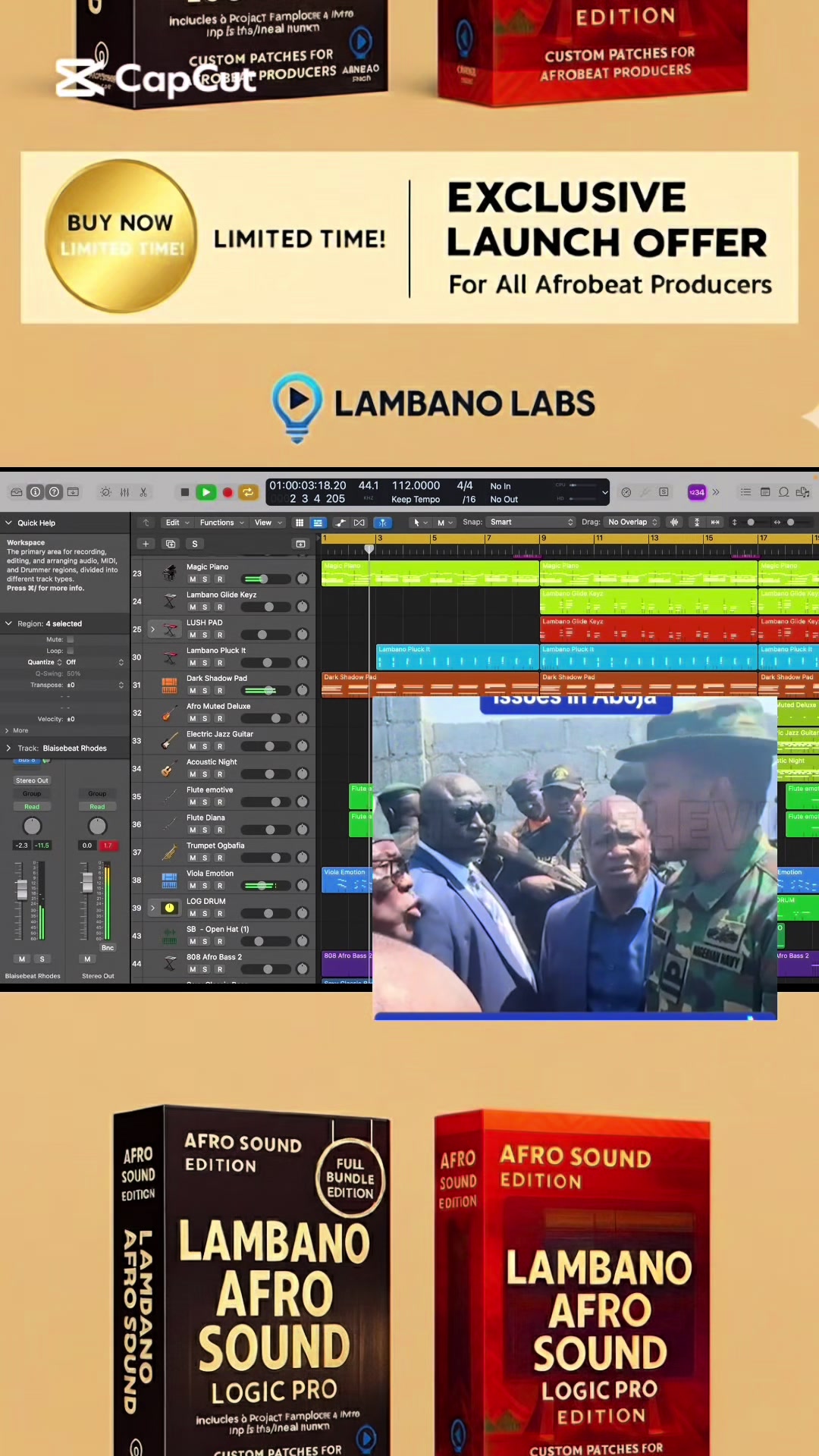Open the Snap Smart dropdown
This screenshot has width=819, height=1456.
point(531,522)
